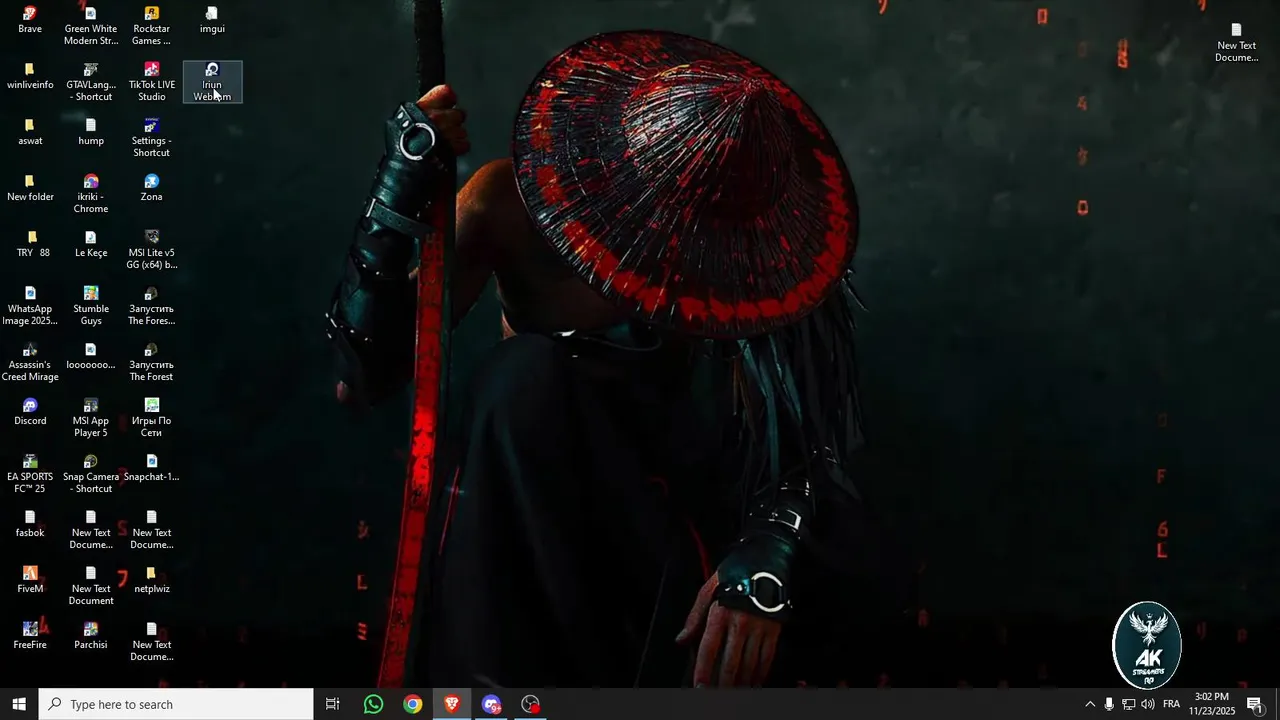The height and width of the screenshot is (720, 1280).
Task: Open the network tray icon
Action: pos(1128,704)
